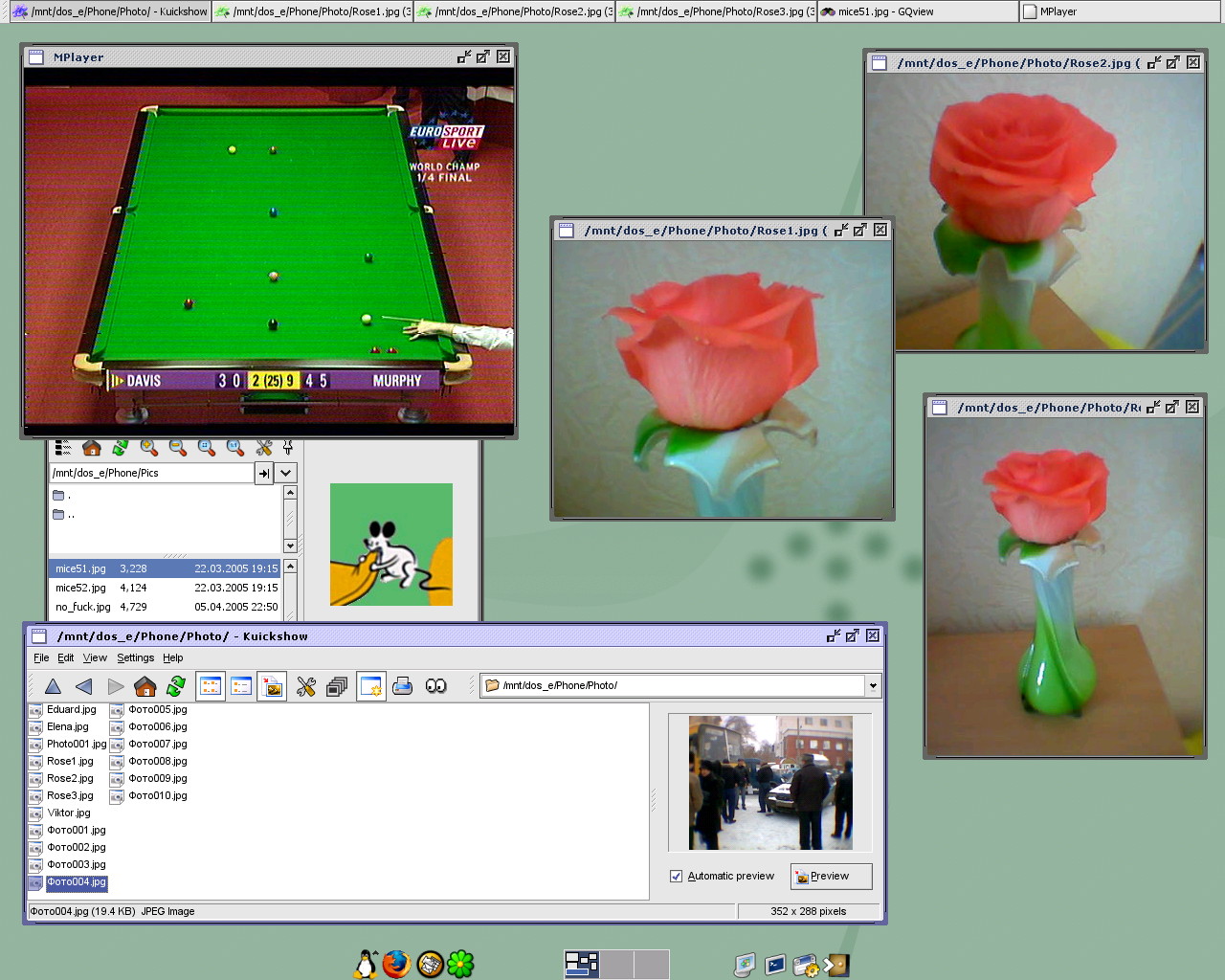Print image using Kuickshow printer icon
Screen dimensions: 1225x980
pos(403,686)
